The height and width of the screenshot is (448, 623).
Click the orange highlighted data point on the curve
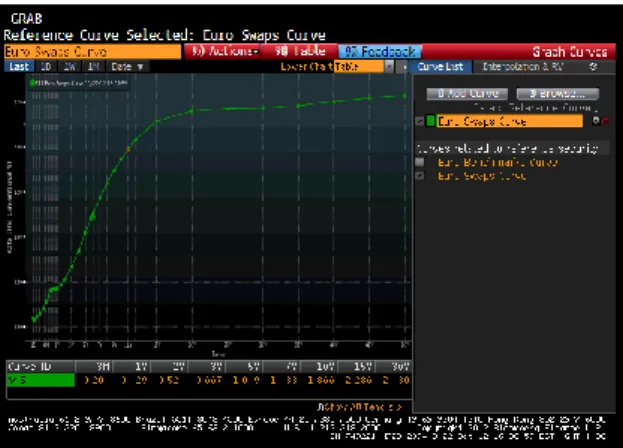[128, 149]
